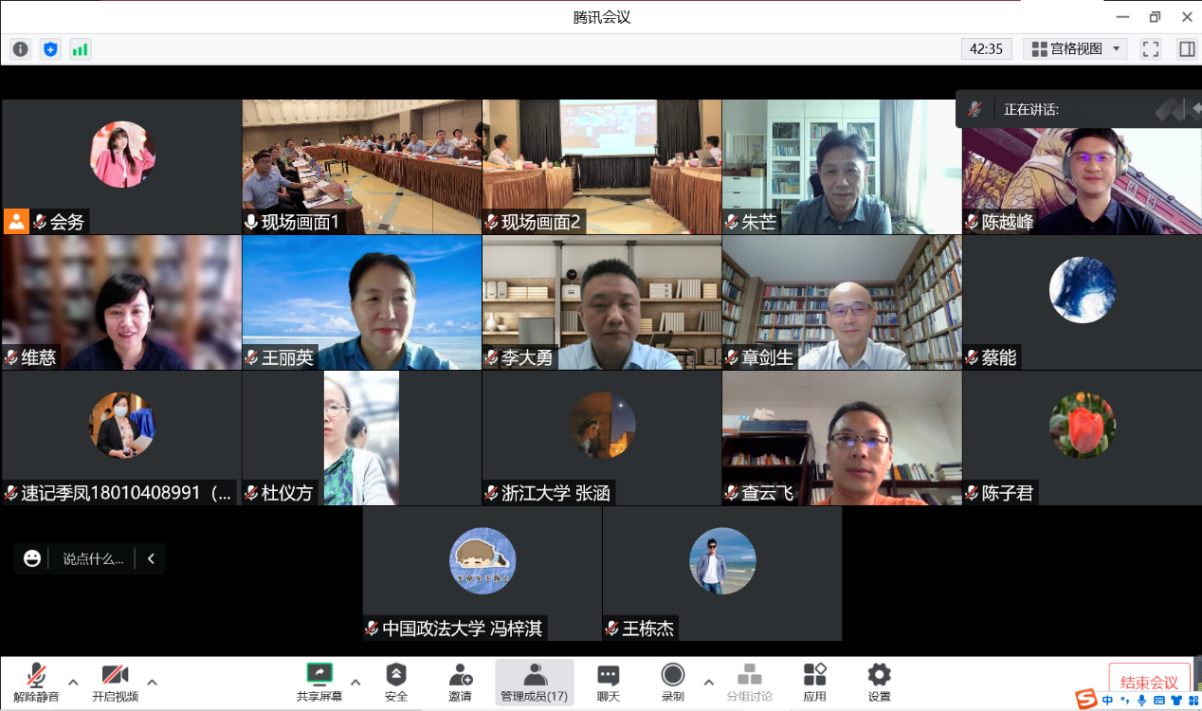The image size is (1202, 711).
Task: Toggle the side panel layout icon
Action: coord(1186,49)
